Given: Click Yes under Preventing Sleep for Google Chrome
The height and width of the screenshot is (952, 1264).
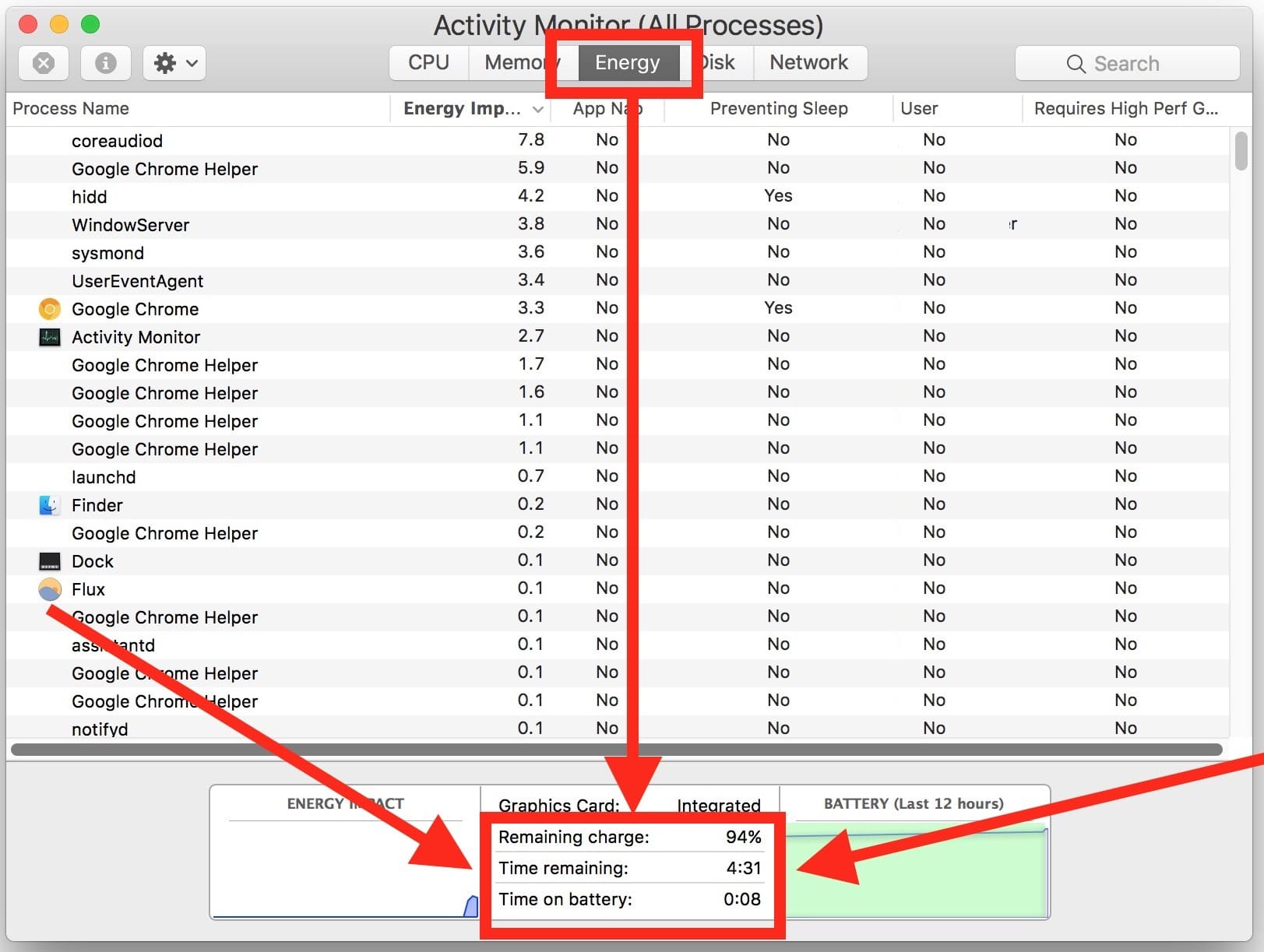Looking at the screenshot, I should 778,307.
